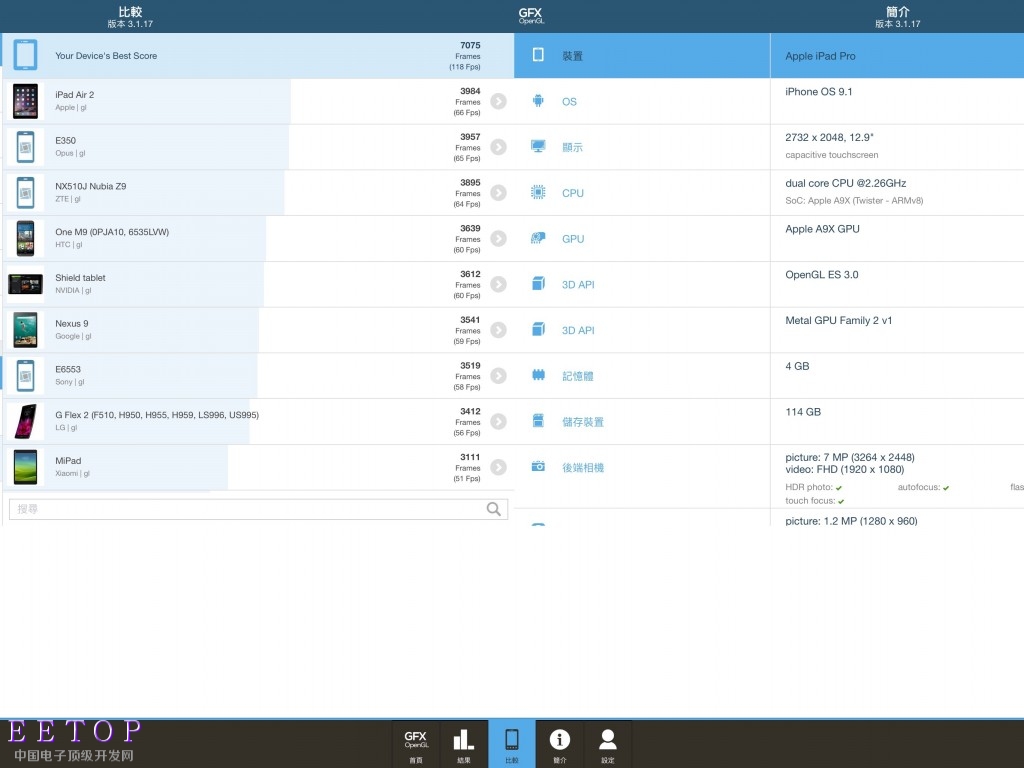The width and height of the screenshot is (1024, 768).
Task: Click the 記憶體 memory label
Action: pyautogui.click(x=580, y=376)
